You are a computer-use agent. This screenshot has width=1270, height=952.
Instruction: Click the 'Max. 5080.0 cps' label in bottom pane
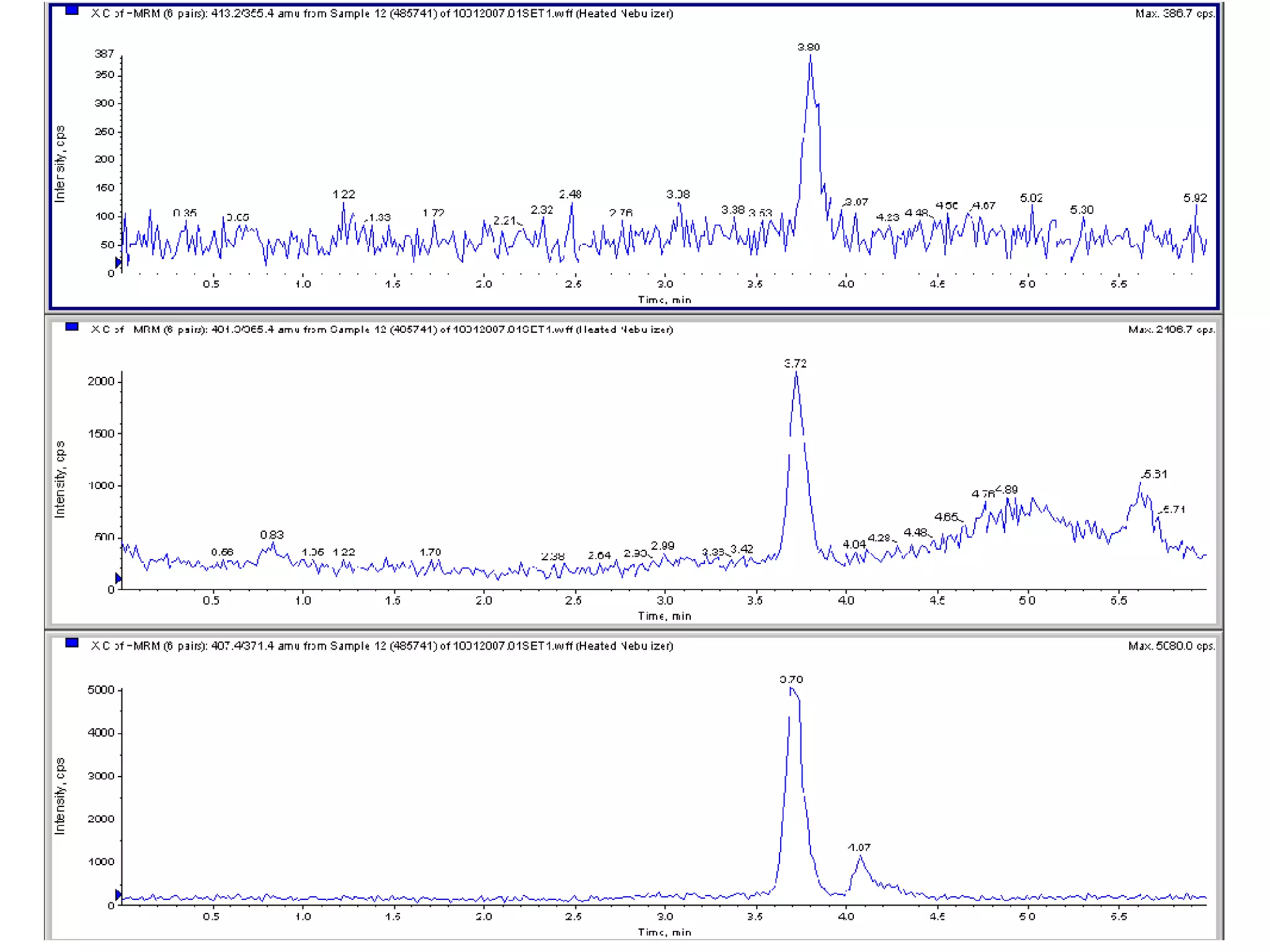coord(1171,646)
